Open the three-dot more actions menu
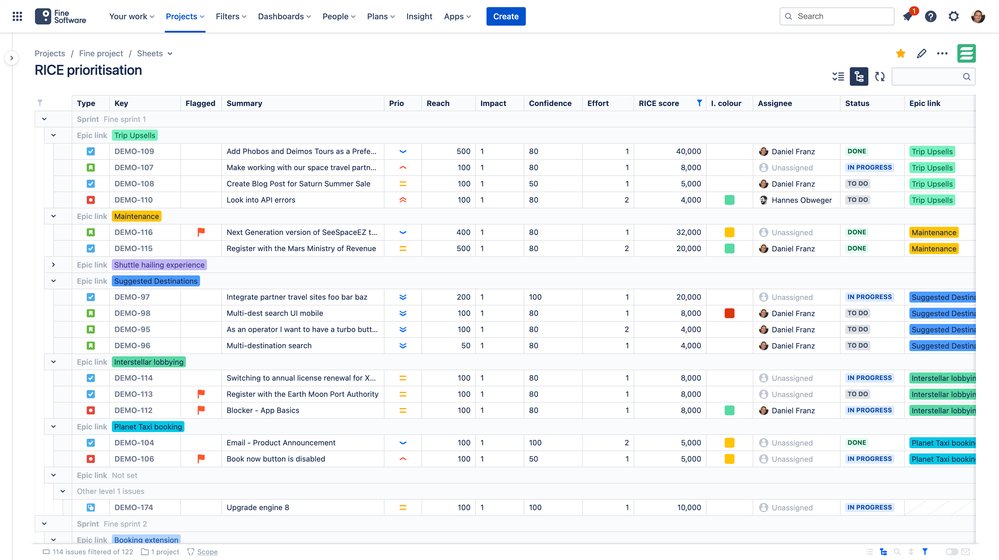Image resolution: width=999 pixels, height=560 pixels. (942, 54)
